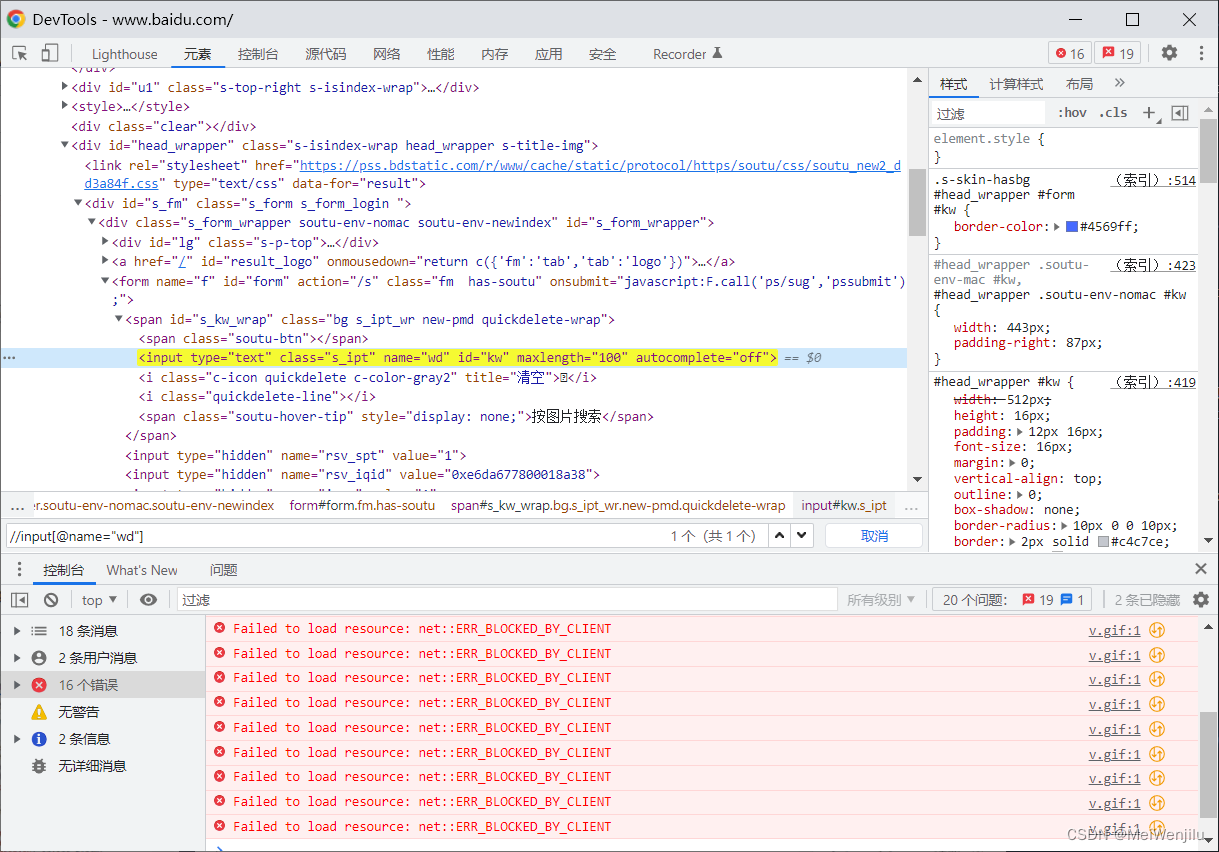Switch to the Lighthouse tab
Viewport: 1219px width, 852px height.
[125, 54]
